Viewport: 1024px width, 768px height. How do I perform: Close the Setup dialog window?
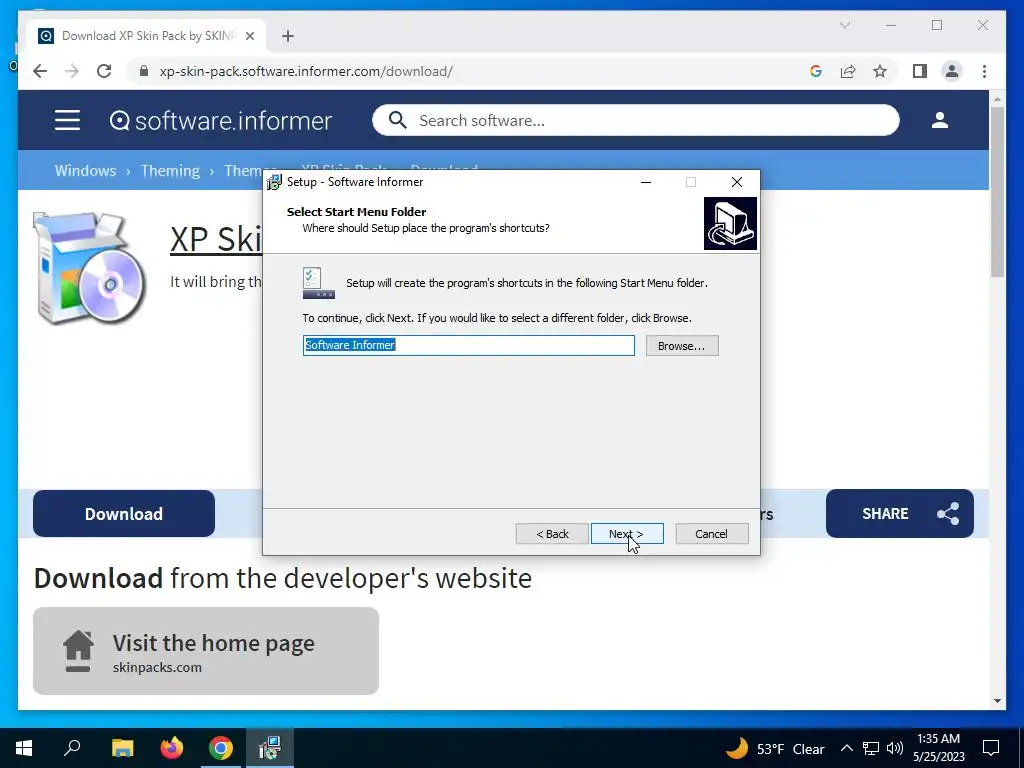click(x=737, y=182)
